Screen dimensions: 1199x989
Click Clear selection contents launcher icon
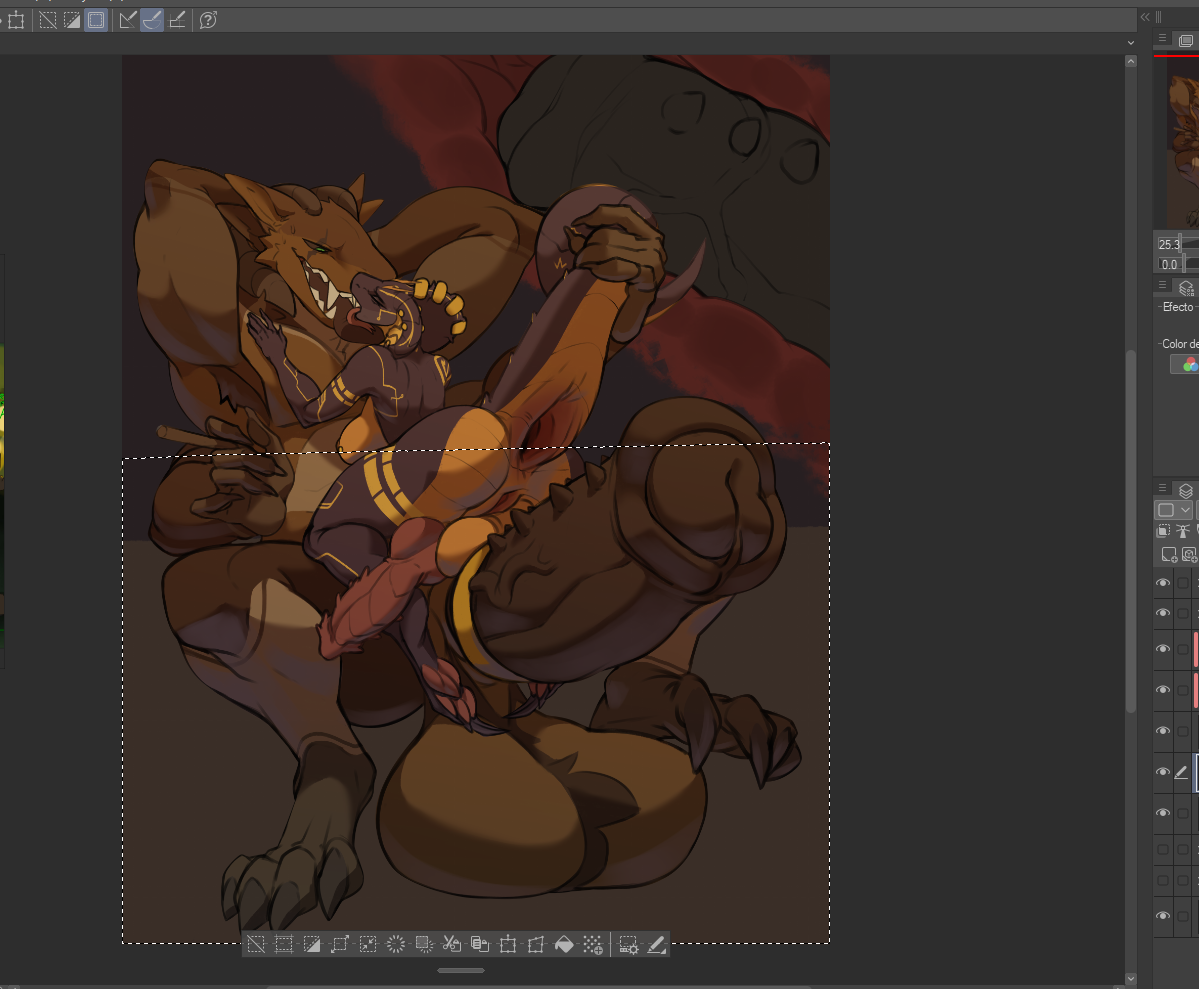pyautogui.click(x=396, y=945)
